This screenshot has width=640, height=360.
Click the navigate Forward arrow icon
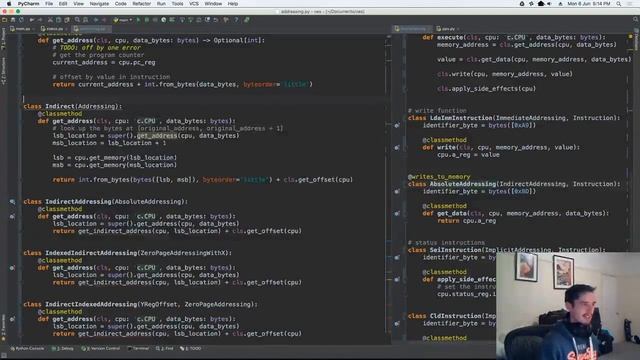point(104,20)
